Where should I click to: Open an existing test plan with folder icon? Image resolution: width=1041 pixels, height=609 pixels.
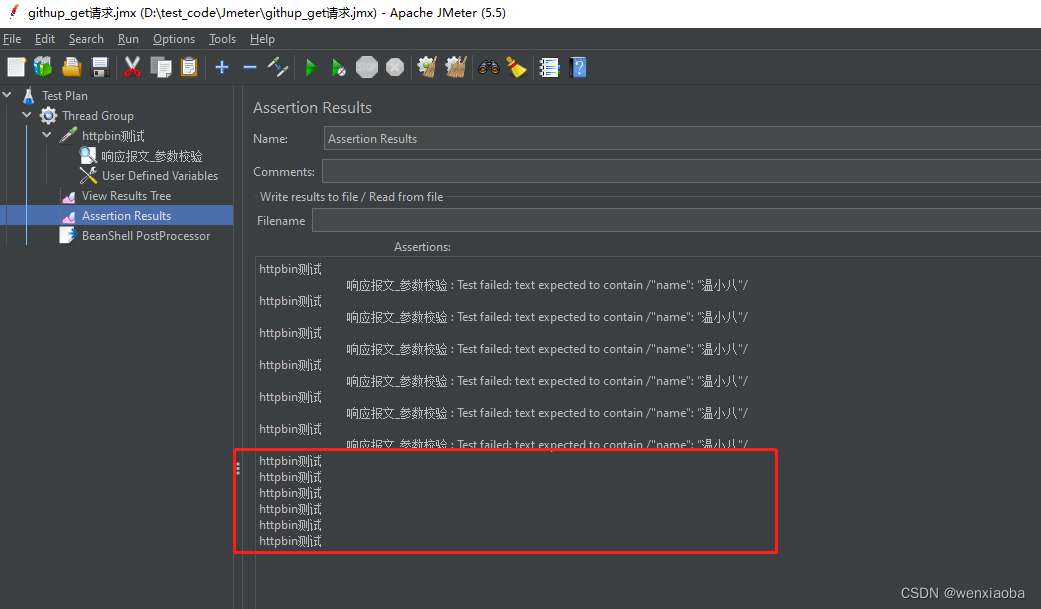pyautogui.click(x=71, y=67)
